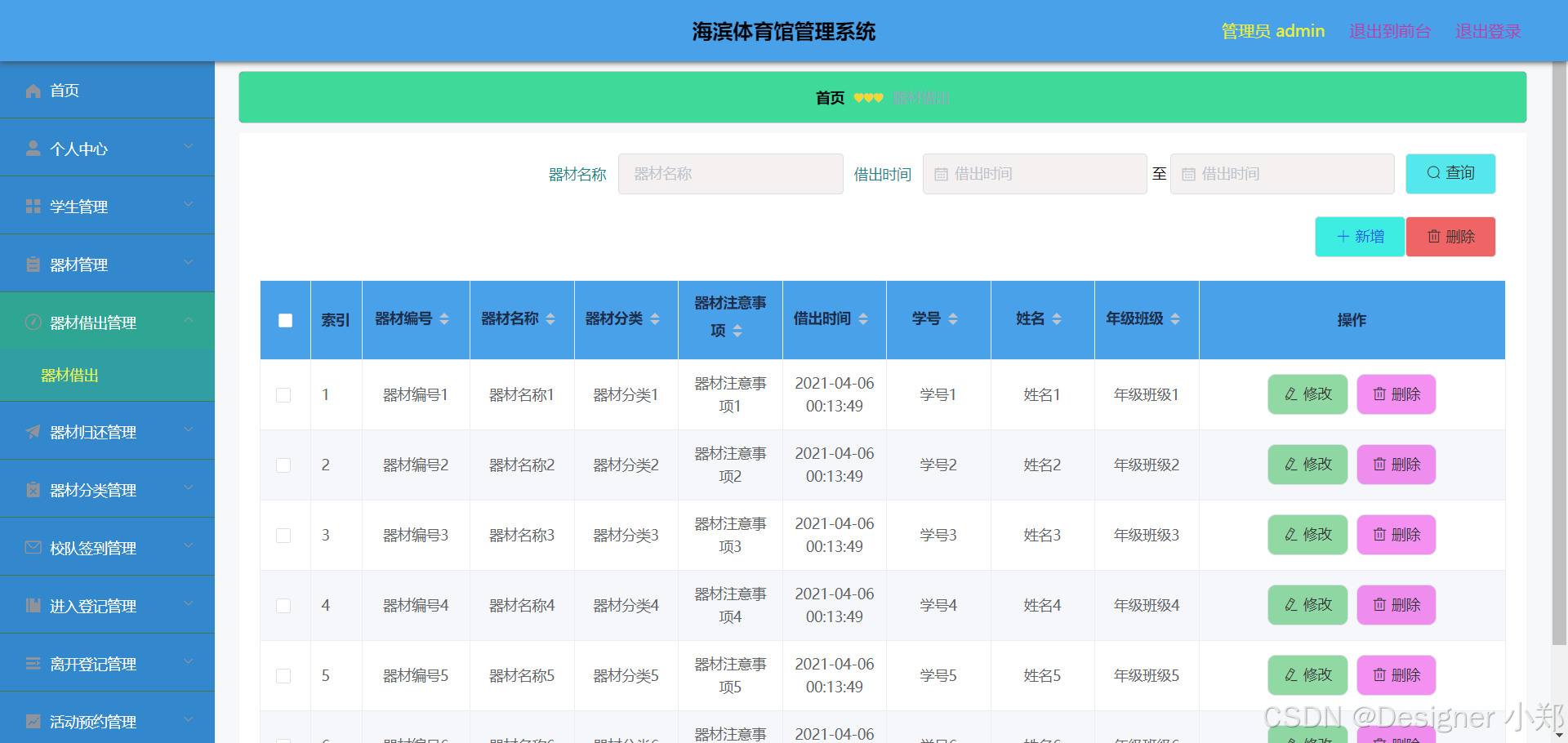Image resolution: width=1568 pixels, height=743 pixels.
Task: Check the box for row 器材编号3
Action: (x=283, y=536)
